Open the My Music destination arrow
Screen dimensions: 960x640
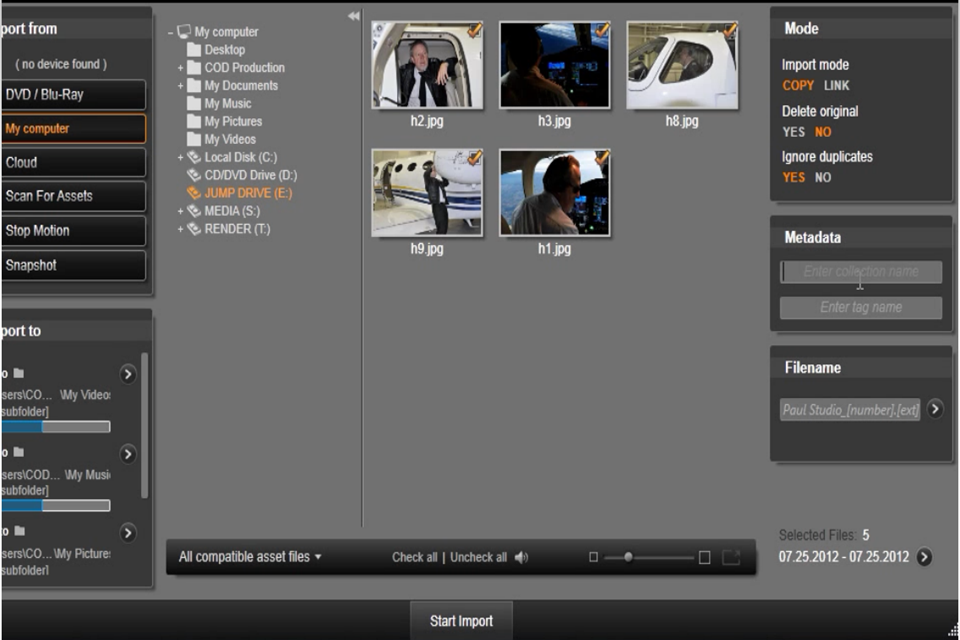coord(127,454)
